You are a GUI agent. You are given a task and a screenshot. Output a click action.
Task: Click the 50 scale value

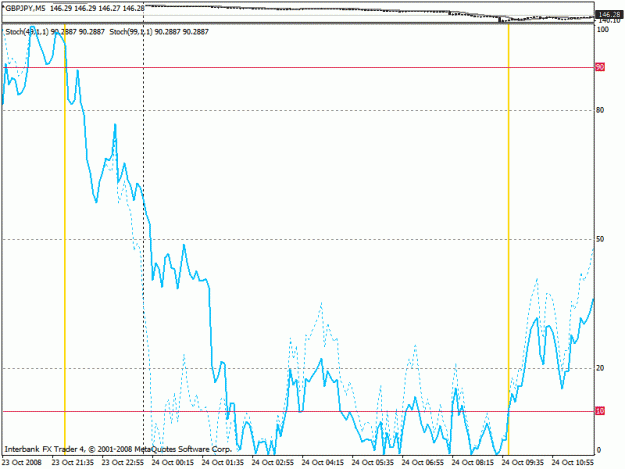pos(600,239)
